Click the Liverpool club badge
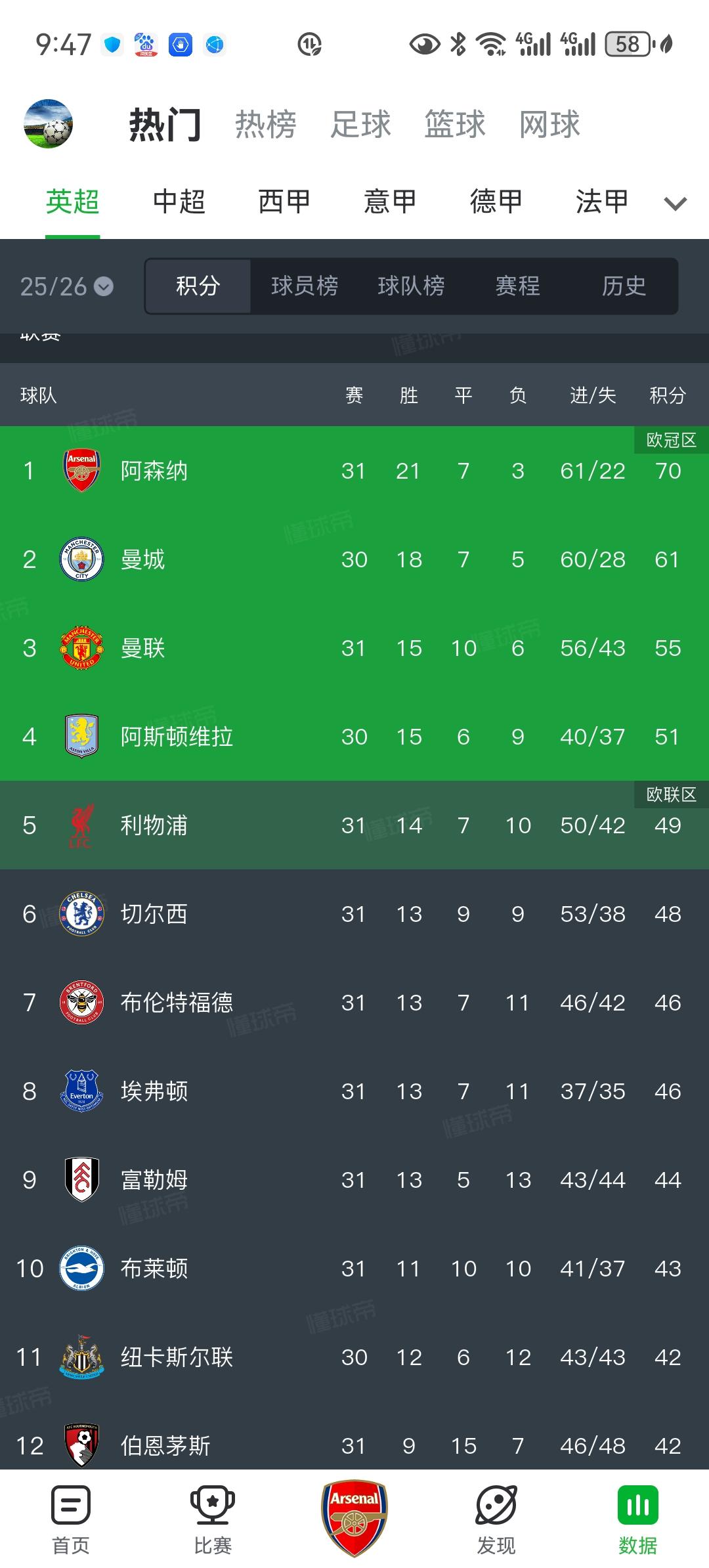Screen dimensions: 709x1568 pos(81,825)
